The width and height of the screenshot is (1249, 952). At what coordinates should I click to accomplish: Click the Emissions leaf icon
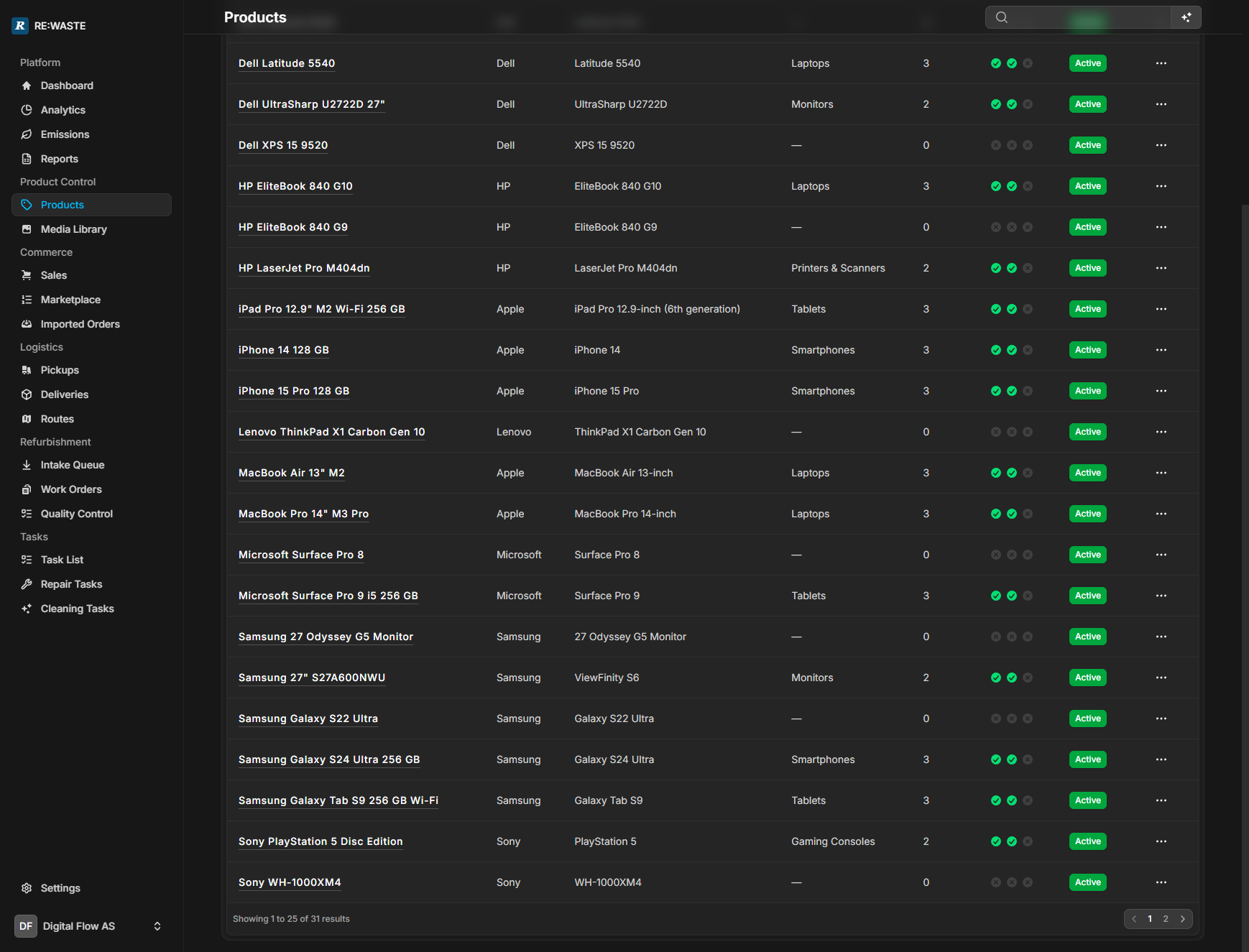[27, 134]
